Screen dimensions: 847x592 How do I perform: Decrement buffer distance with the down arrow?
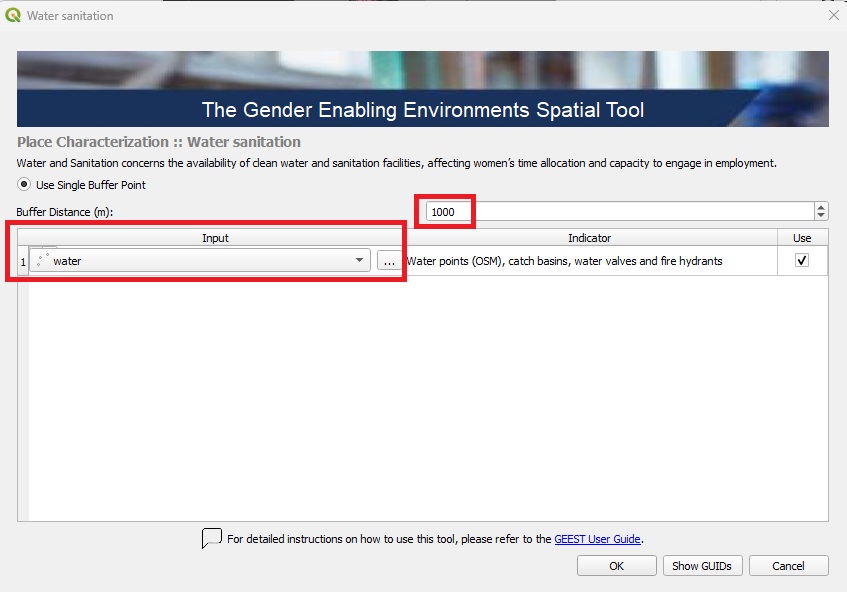coord(822,215)
